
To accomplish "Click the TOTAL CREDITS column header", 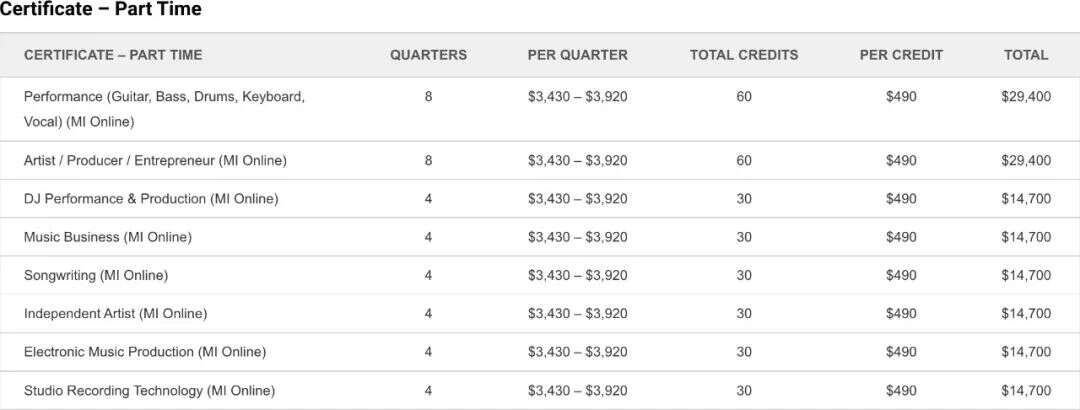I will (744, 55).
